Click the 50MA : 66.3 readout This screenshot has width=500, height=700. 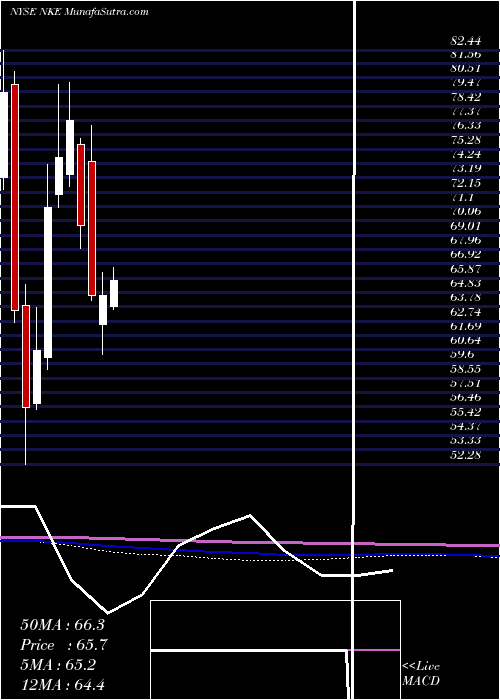pos(64,625)
